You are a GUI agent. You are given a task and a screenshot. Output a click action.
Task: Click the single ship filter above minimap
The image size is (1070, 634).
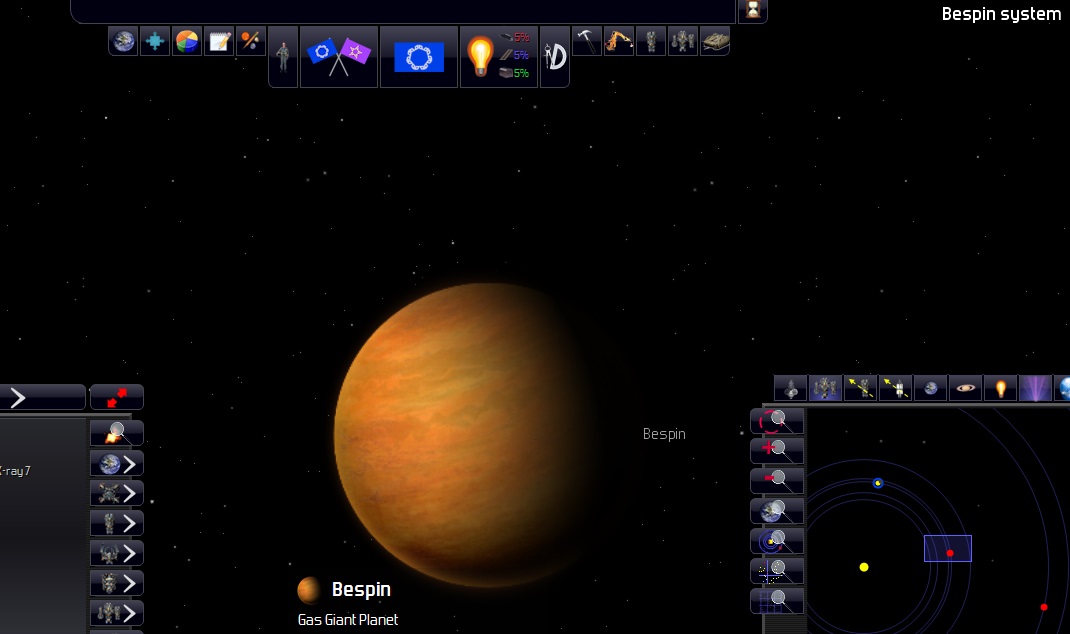(791, 388)
